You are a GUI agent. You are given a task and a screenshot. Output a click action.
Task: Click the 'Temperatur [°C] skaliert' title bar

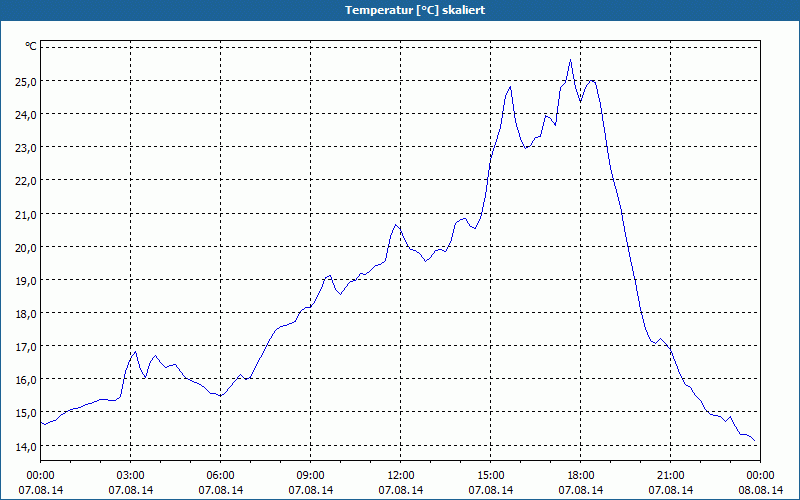pos(400,10)
